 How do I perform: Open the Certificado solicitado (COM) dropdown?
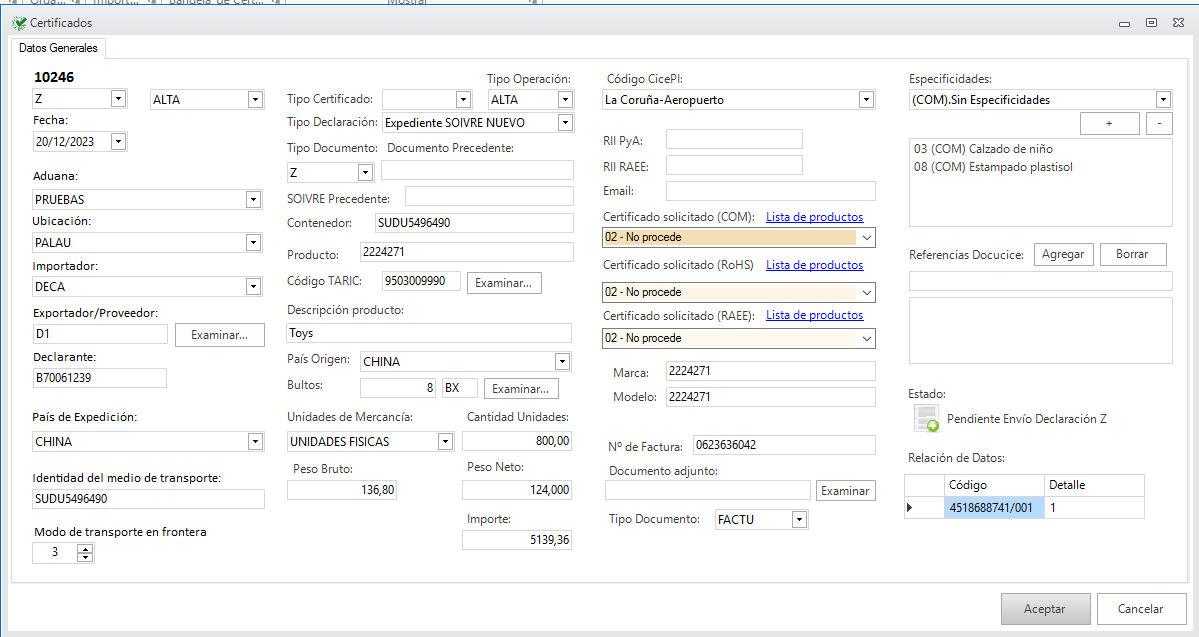(865, 238)
